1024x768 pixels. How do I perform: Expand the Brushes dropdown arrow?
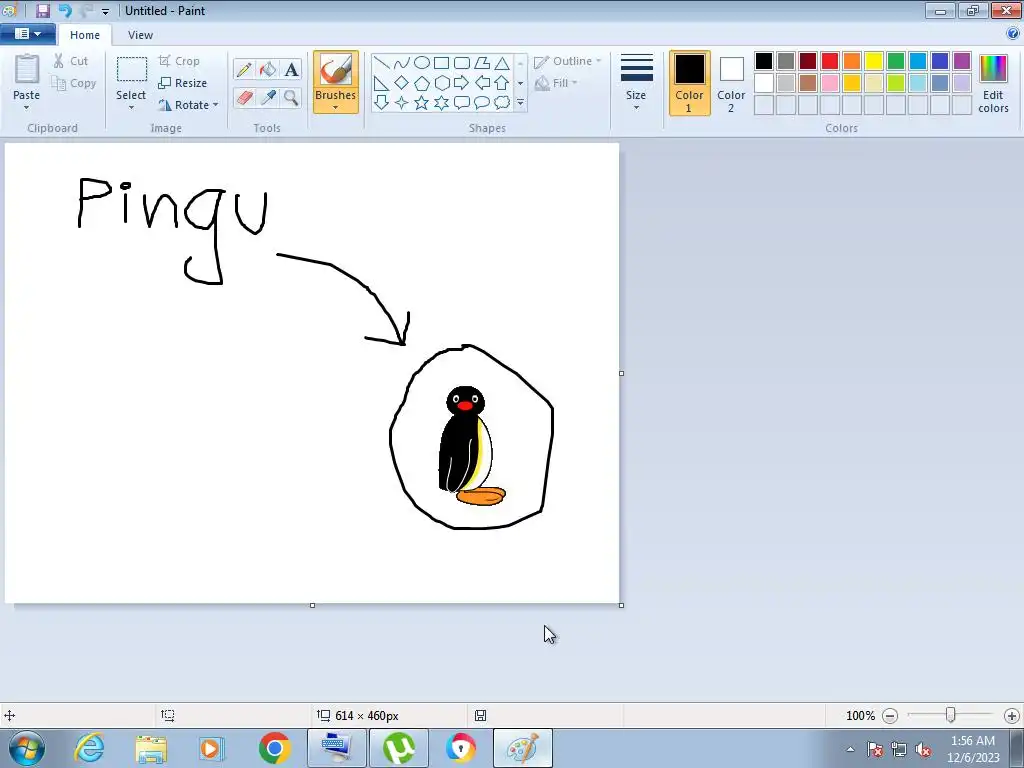[336, 108]
